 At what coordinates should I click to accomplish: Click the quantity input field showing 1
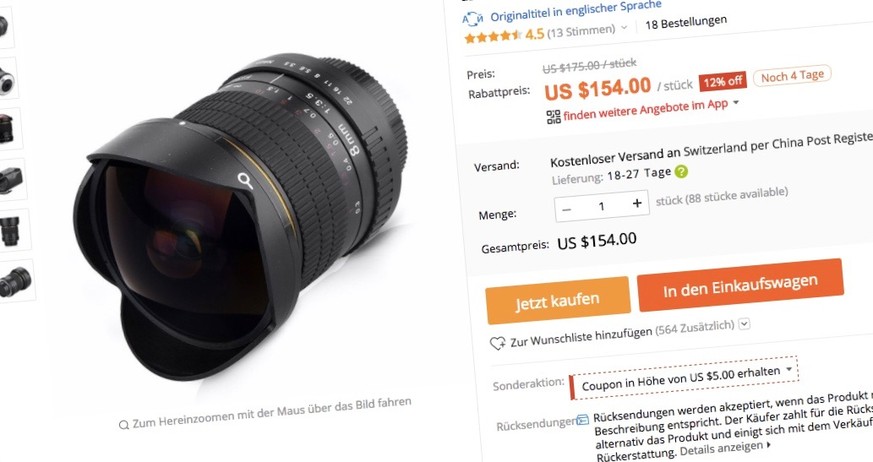(602, 207)
